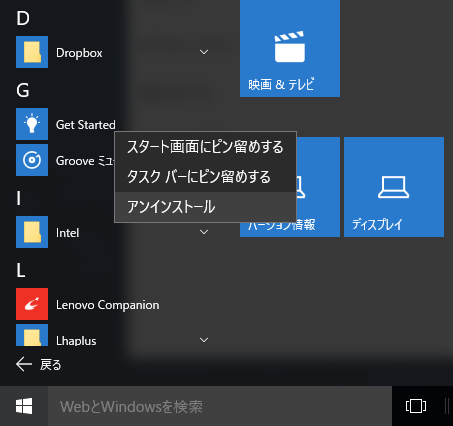Launch Lenovo Companion via its red icon
The width and height of the screenshot is (453, 426).
tap(32, 304)
